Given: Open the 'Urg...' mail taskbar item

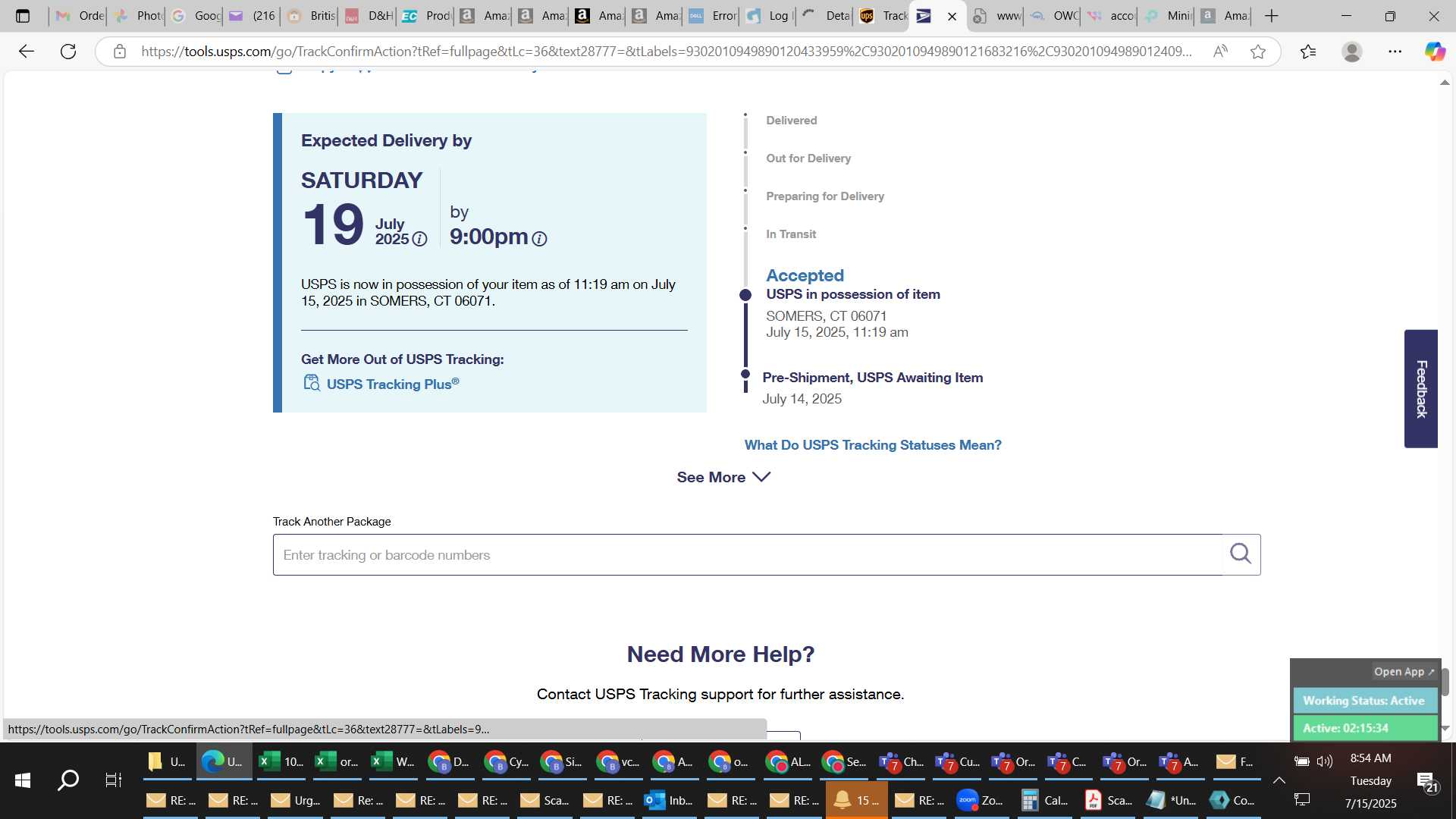Looking at the screenshot, I should pyautogui.click(x=297, y=800).
